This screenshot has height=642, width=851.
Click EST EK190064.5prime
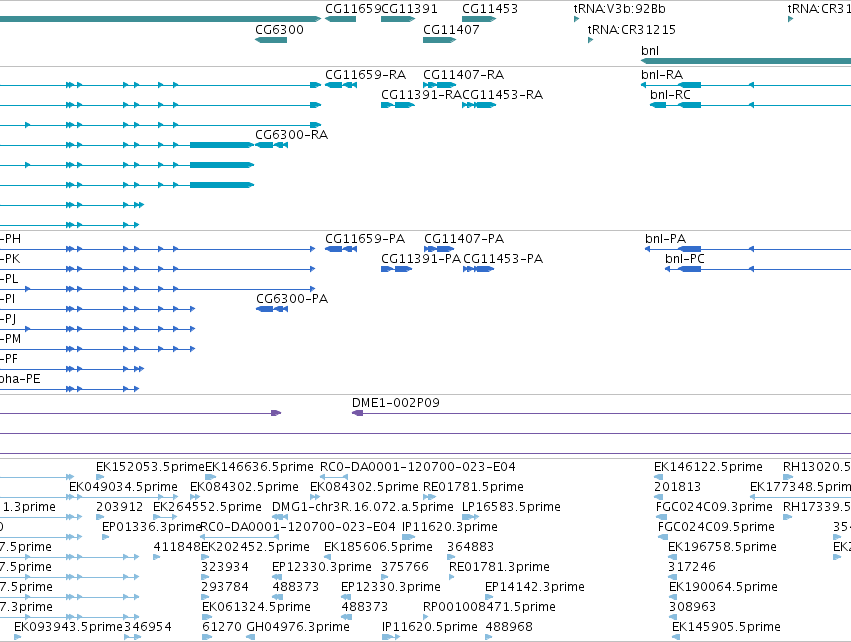tap(723, 587)
